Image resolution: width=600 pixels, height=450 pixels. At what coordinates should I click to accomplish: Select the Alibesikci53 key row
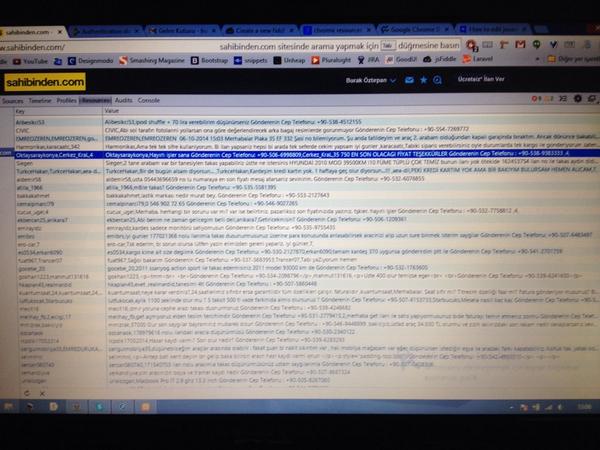pyautogui.click(x=59, y=122)
